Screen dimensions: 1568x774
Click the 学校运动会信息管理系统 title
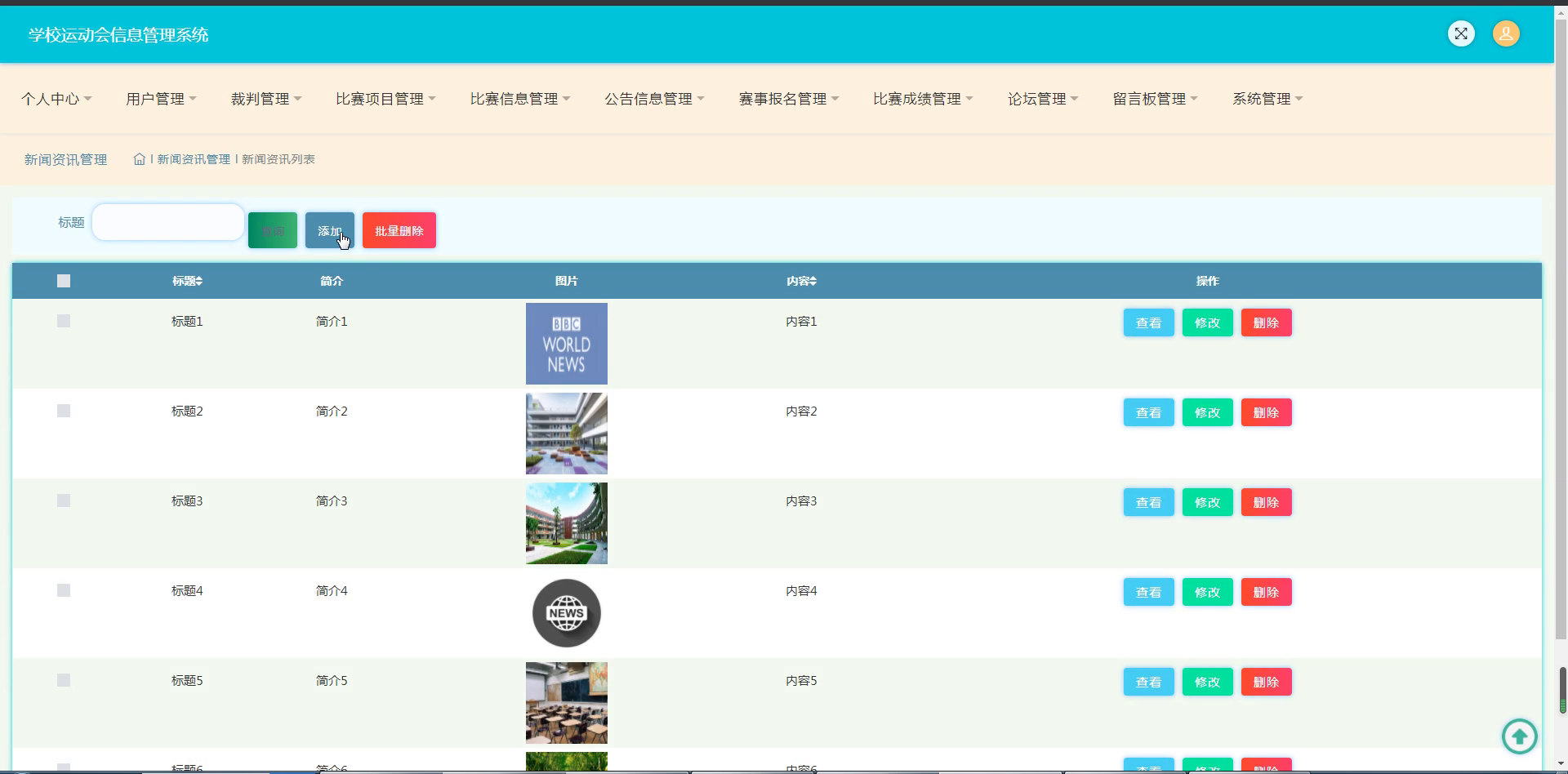click(x=118, y=35)
